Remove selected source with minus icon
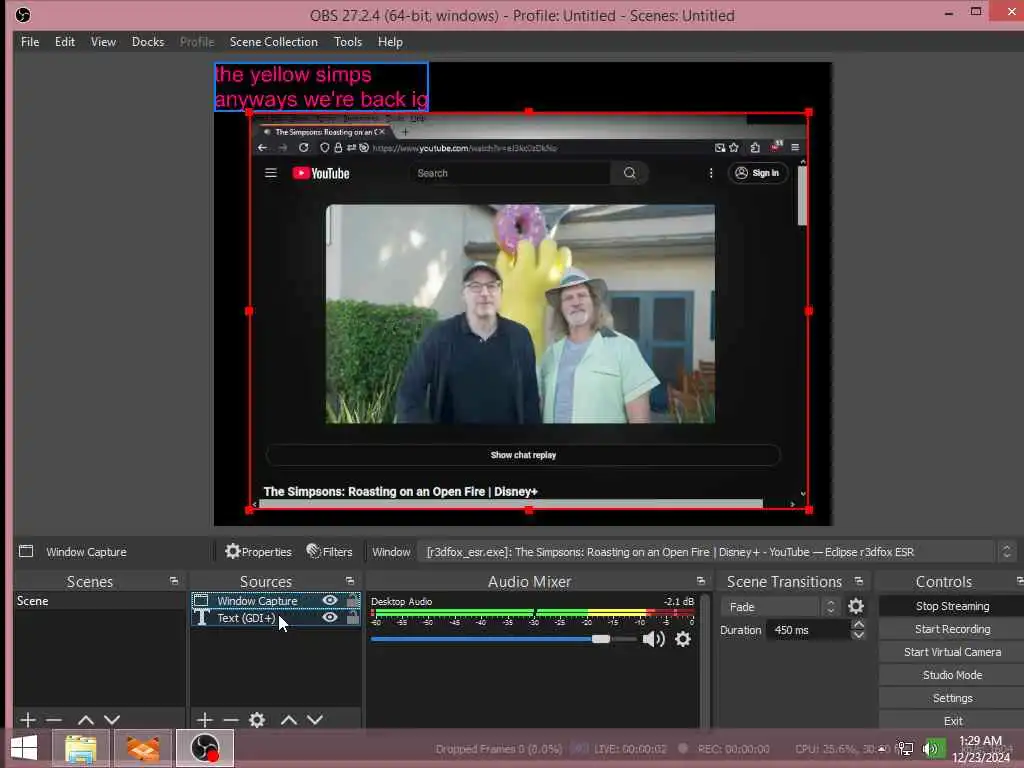Viewport: 1024px width, 768px height. (x=231, y=720)
